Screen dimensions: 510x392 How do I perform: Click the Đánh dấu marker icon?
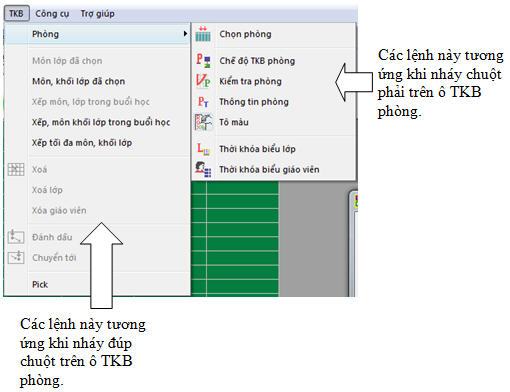tap(16, 237)
